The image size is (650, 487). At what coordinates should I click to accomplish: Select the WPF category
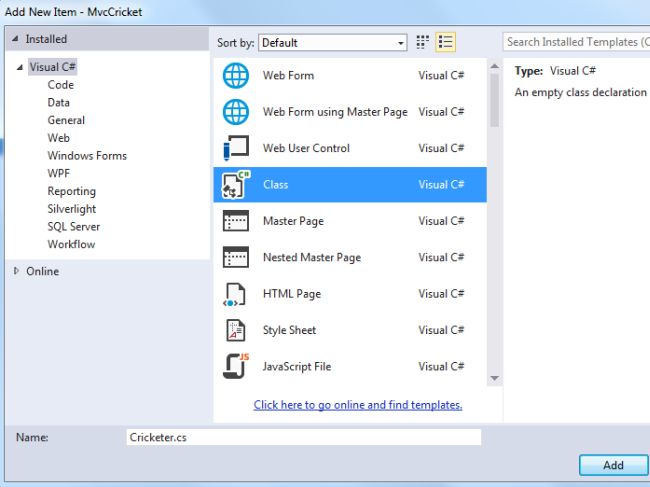pyautogui.click(x=58, y=173)
